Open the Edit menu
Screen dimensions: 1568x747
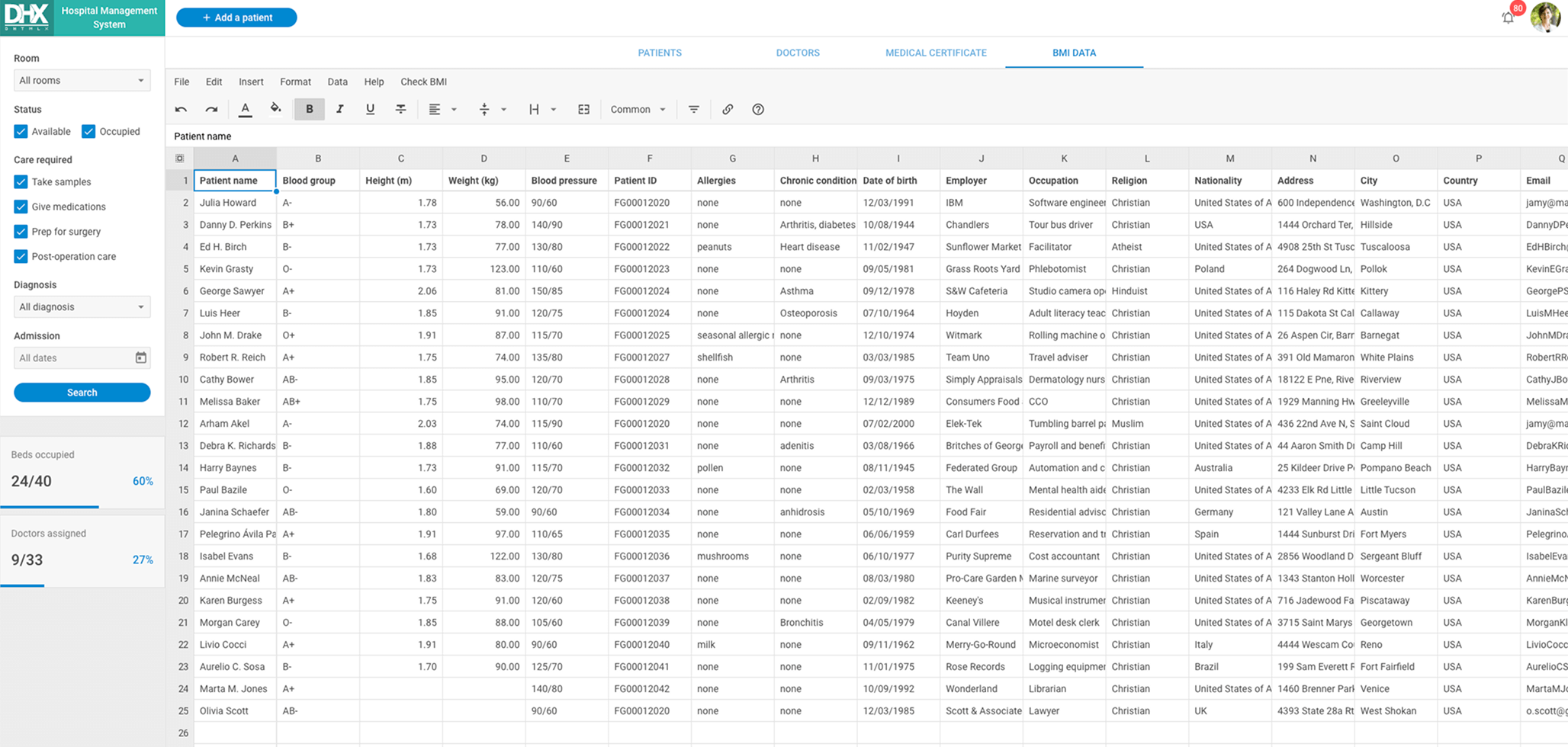pyautogui.click(x=214, y=82)
